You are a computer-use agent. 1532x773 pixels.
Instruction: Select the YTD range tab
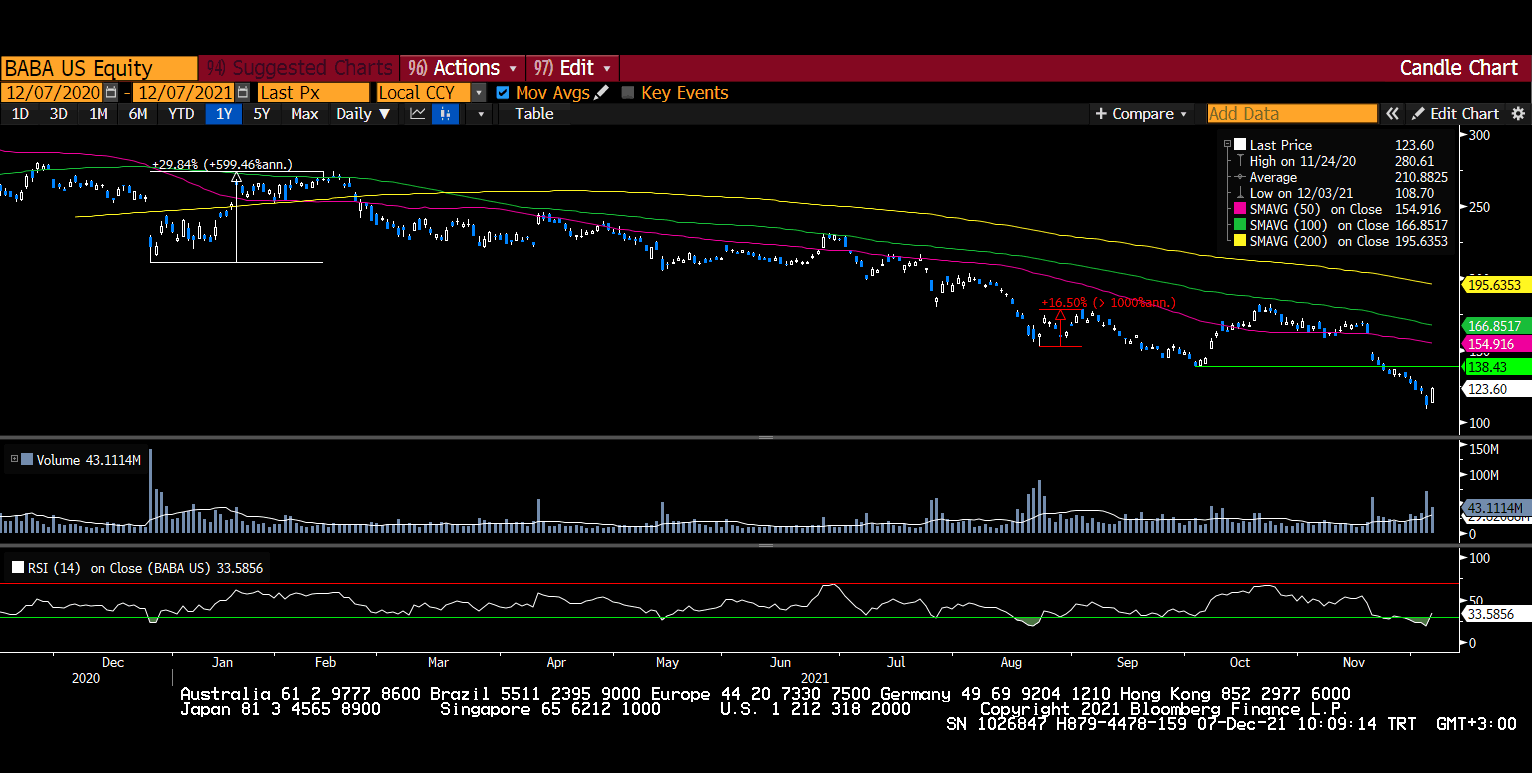pyautogui.click(x=181, y=114)
